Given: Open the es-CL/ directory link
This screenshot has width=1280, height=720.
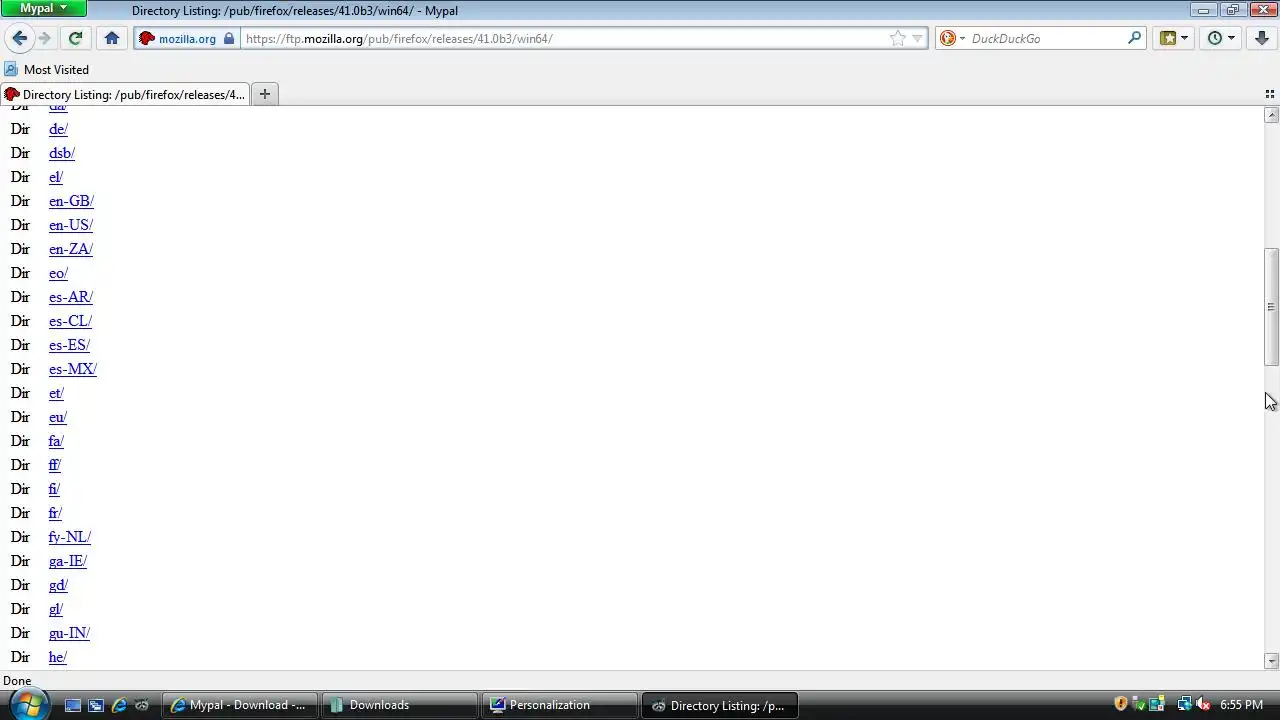Looking at the screenshot, I should [x=70, y=321].
